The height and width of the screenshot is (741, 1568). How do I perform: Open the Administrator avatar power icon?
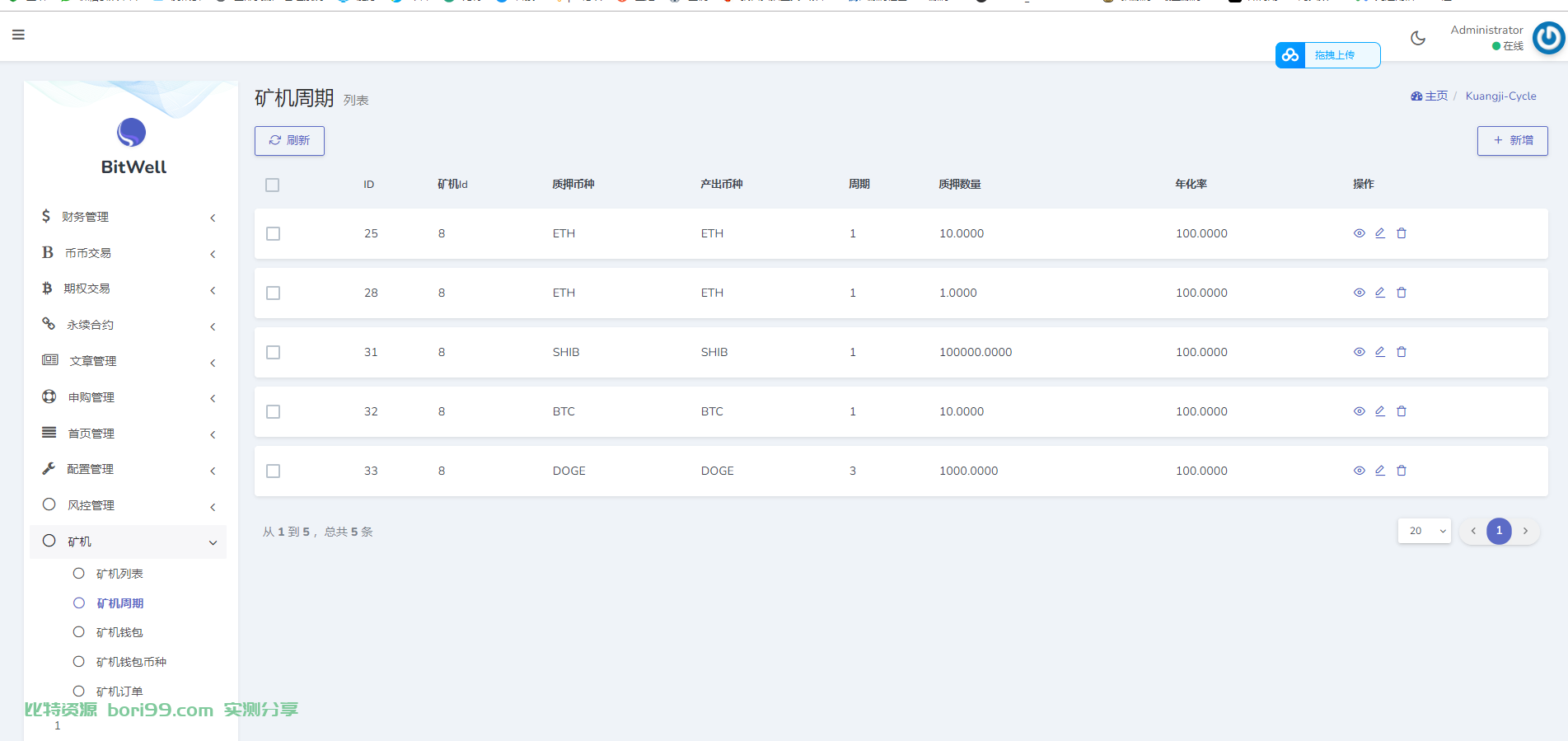[x=1549, y=38]
